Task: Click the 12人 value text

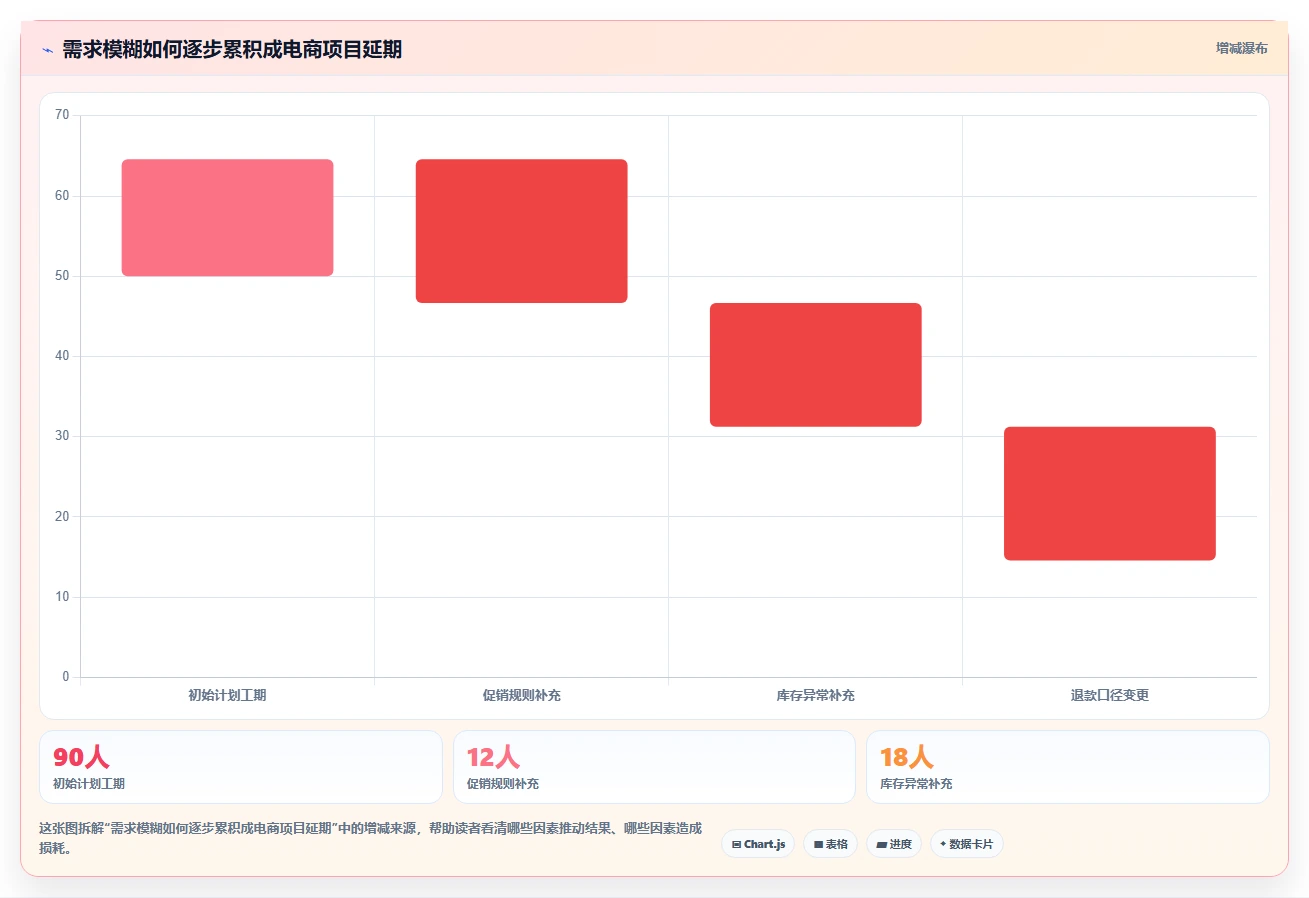Action: click(493, 757)
